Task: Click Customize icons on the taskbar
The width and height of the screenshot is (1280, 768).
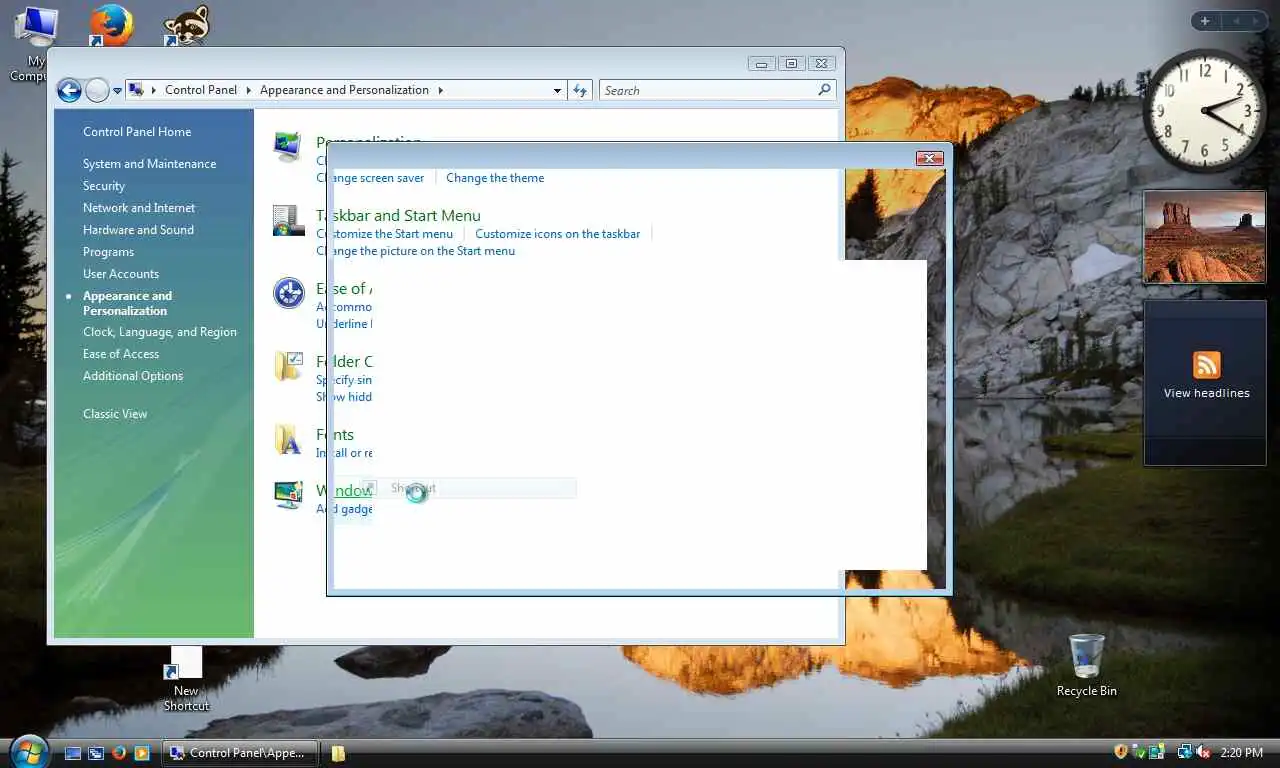Action: point(557,234)
